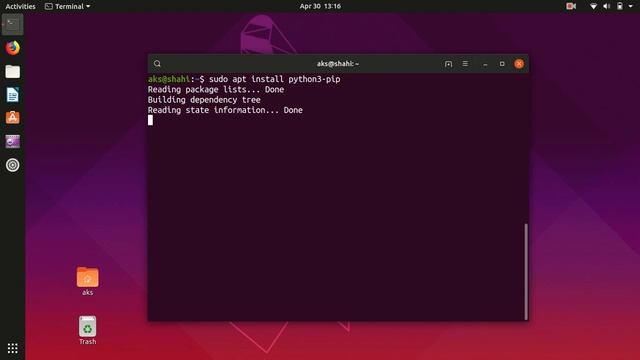Screen dimensions: 640x360
Task: Open Ubuntu Software from the dock
Action: point(13,118)
